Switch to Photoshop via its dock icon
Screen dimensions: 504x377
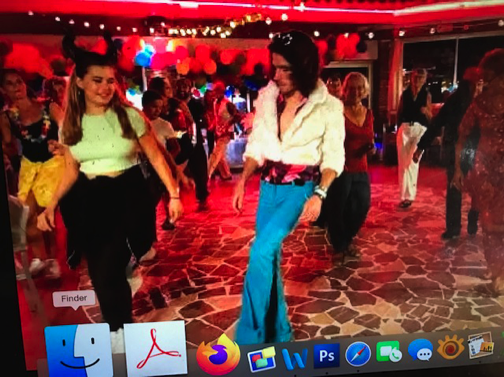tap(326, 356)
